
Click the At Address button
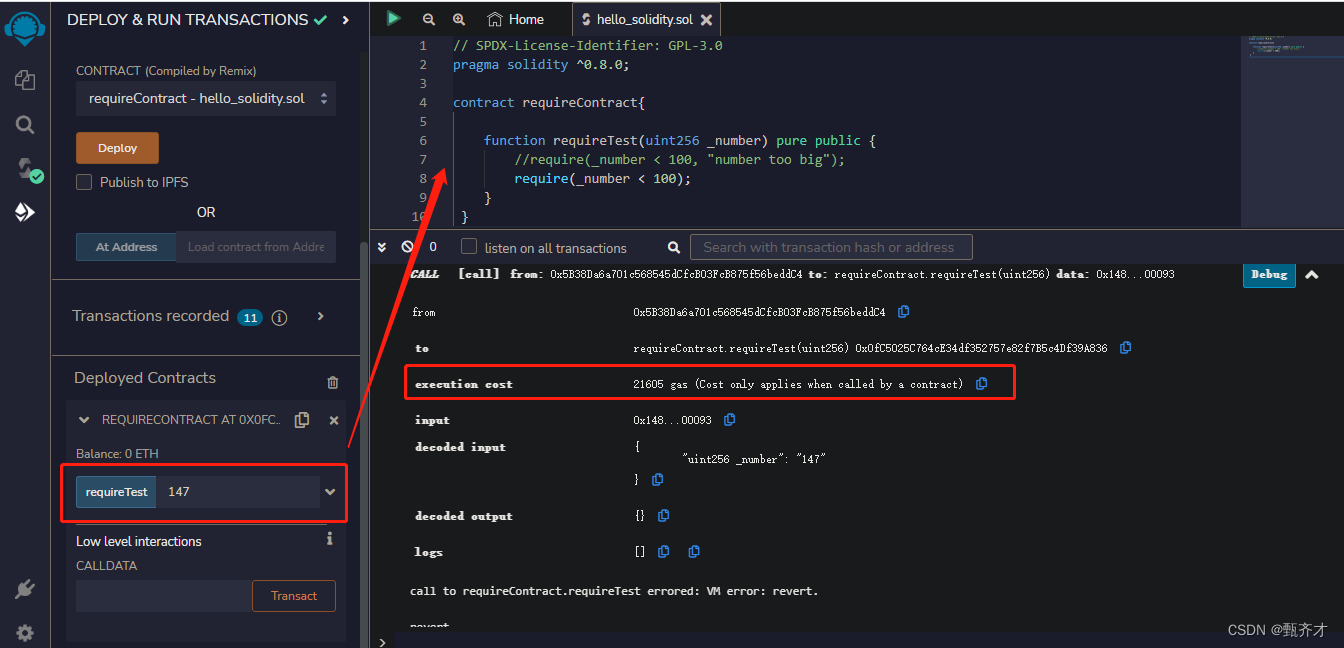126,247
